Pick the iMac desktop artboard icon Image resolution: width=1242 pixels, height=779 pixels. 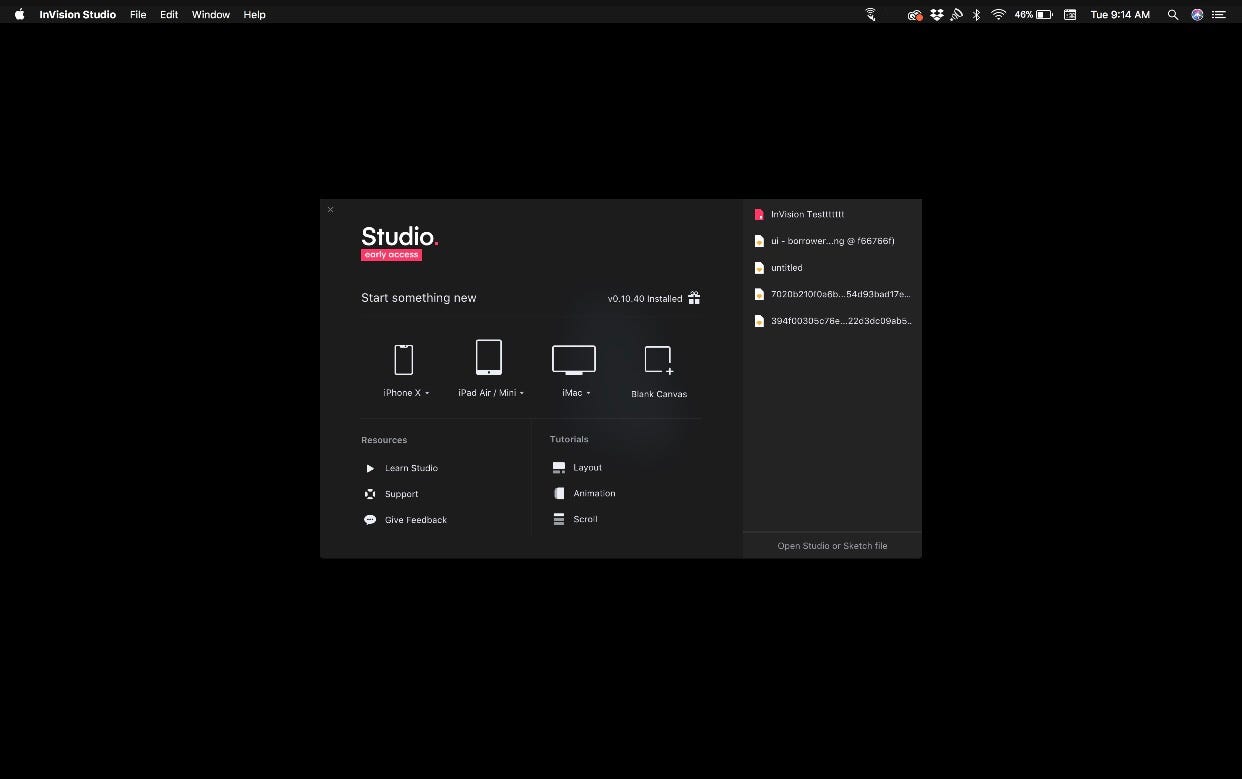click(x=574, y=359)
